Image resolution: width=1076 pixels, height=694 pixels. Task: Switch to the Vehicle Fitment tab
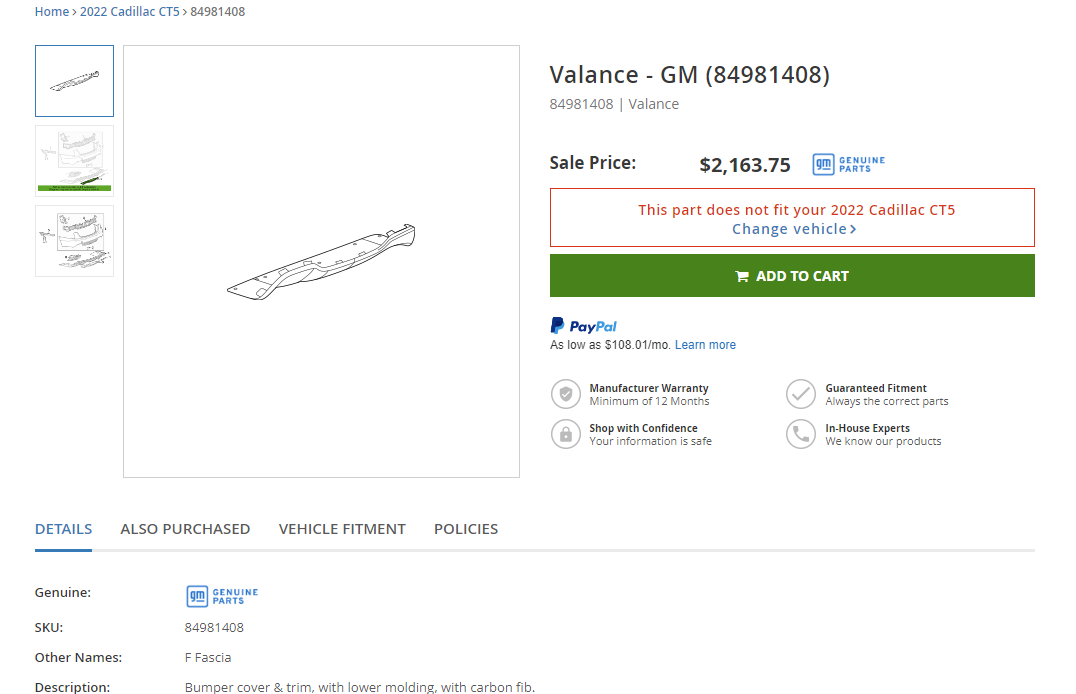click(342, 529)
